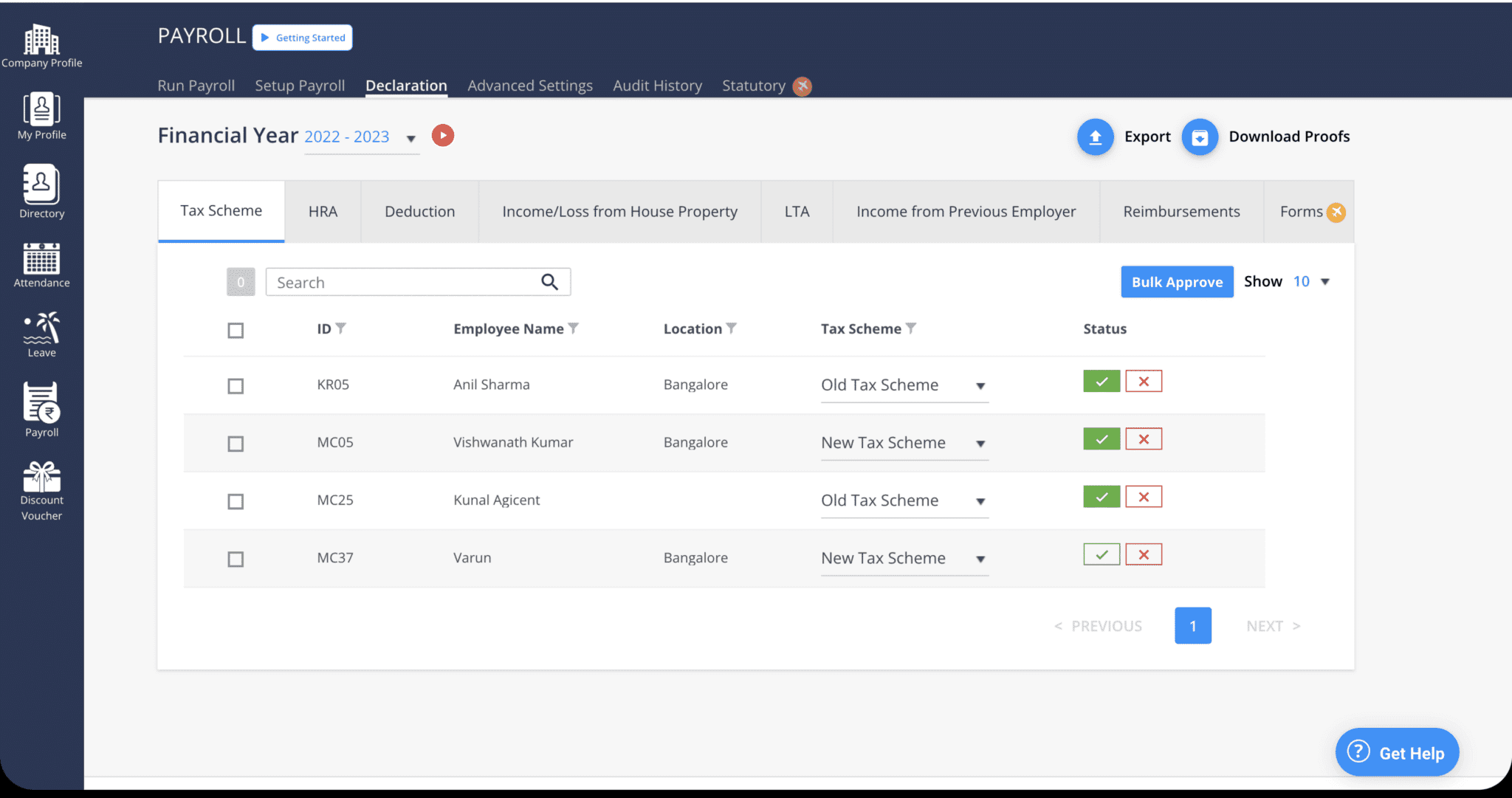This screenshot has height=798, width=1512.
Task: Click the Upload/Export icon
Action: click(x=1096, y=136)
